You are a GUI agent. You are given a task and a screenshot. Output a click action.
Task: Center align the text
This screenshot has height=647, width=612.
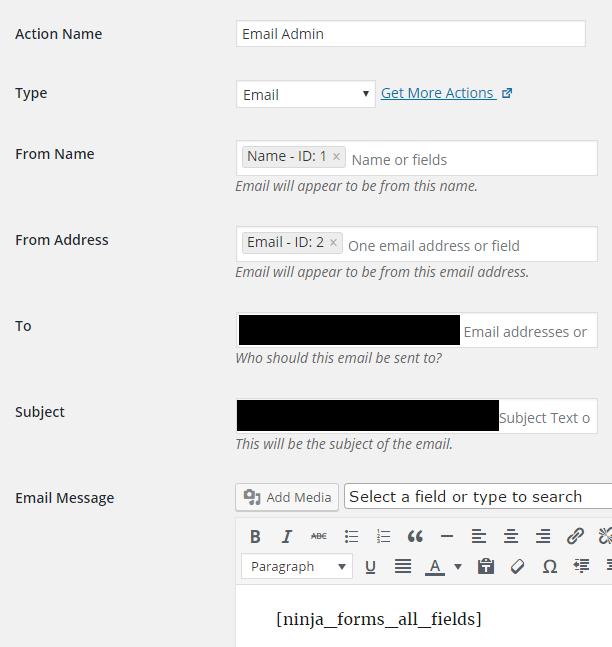click(x=511, y=536)
